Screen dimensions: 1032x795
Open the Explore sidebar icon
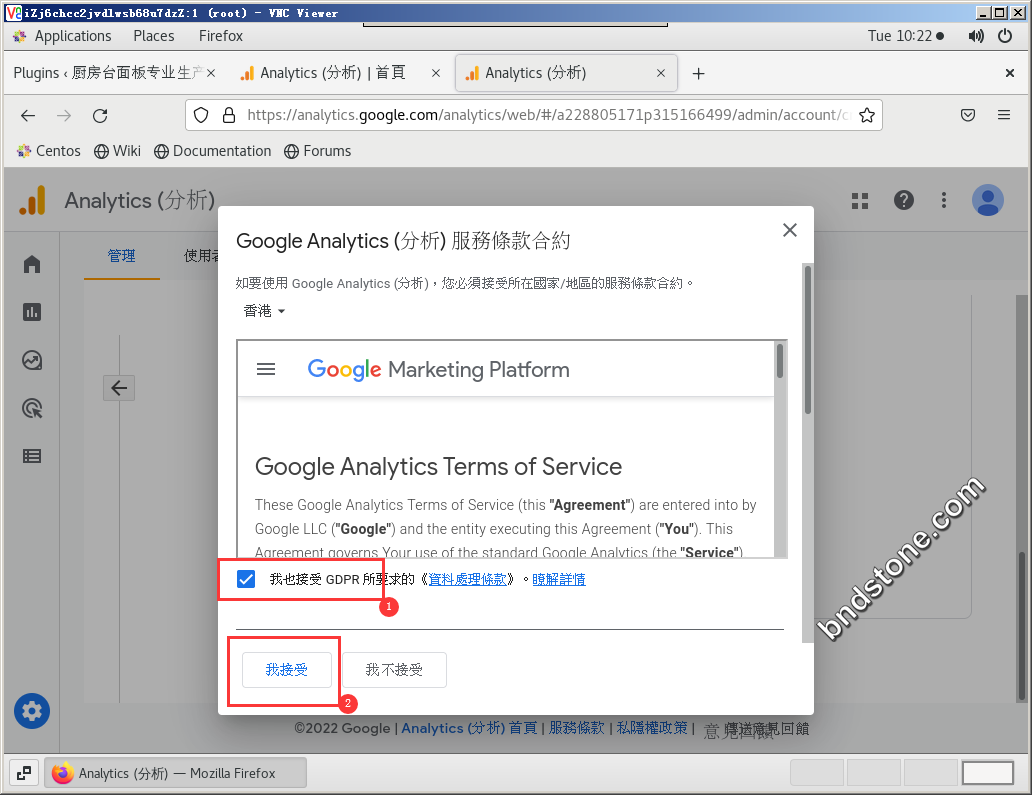[32, 360]
